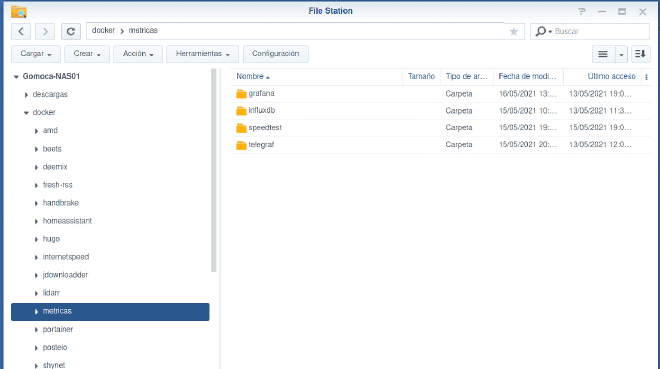This screenshot has width=660, height=369.
Task: Open the Acción dropdown menu
Action: click(138, 54)
